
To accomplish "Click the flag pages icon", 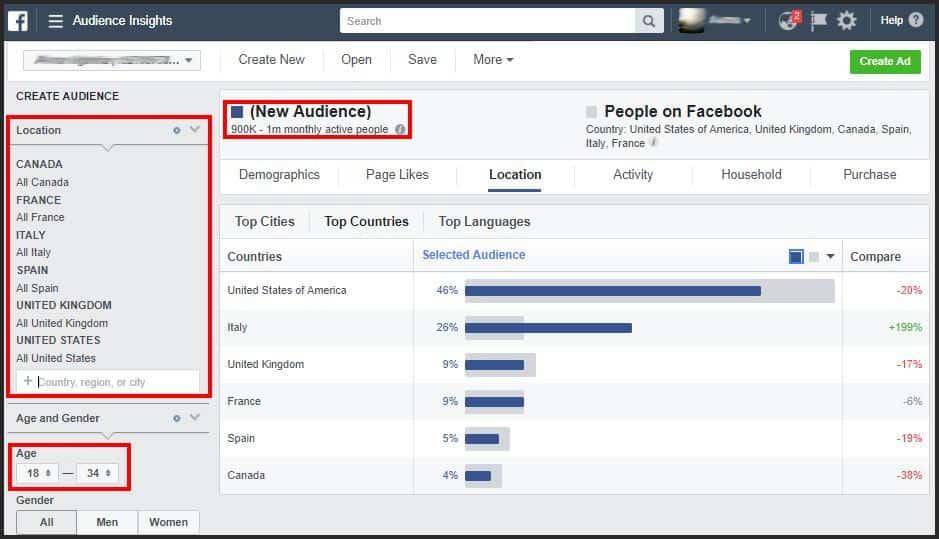I will 819,21.
